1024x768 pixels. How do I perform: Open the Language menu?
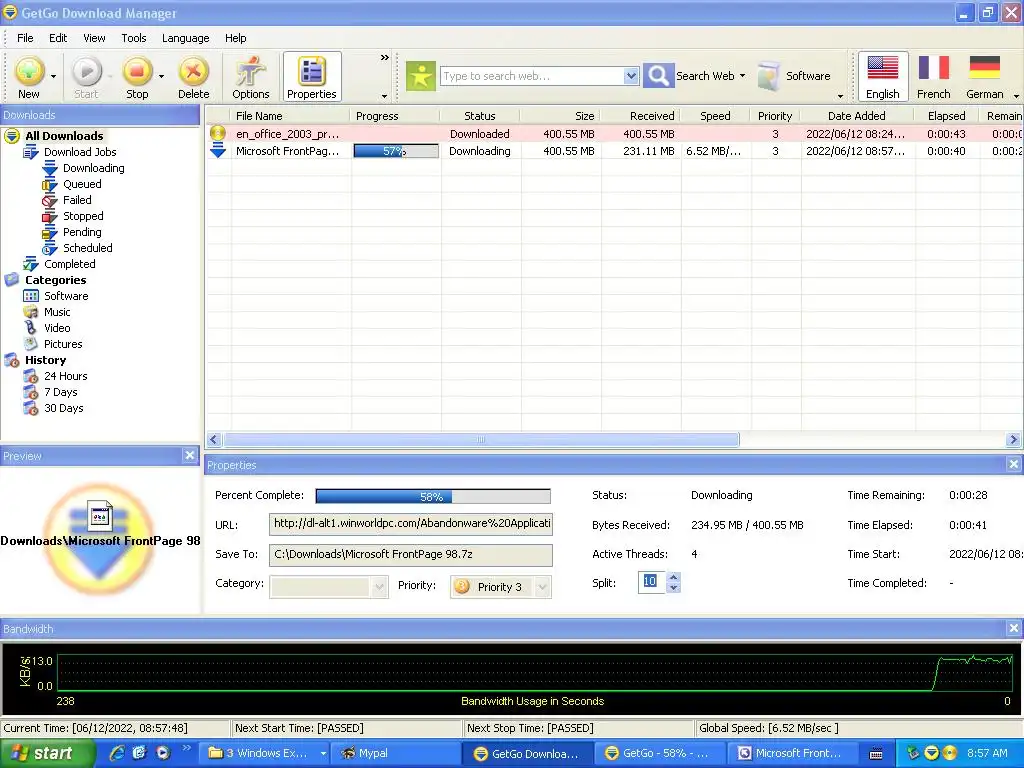[x=185, y=38]
